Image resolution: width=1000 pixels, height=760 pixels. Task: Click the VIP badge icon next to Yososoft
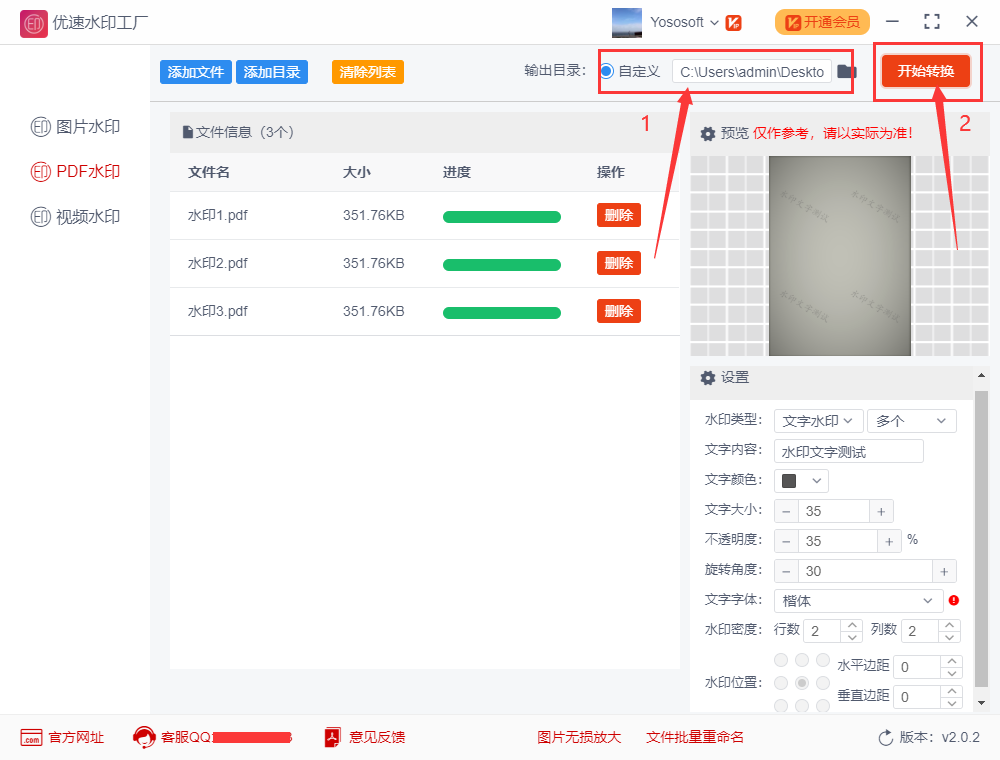[x=733, y=23]
